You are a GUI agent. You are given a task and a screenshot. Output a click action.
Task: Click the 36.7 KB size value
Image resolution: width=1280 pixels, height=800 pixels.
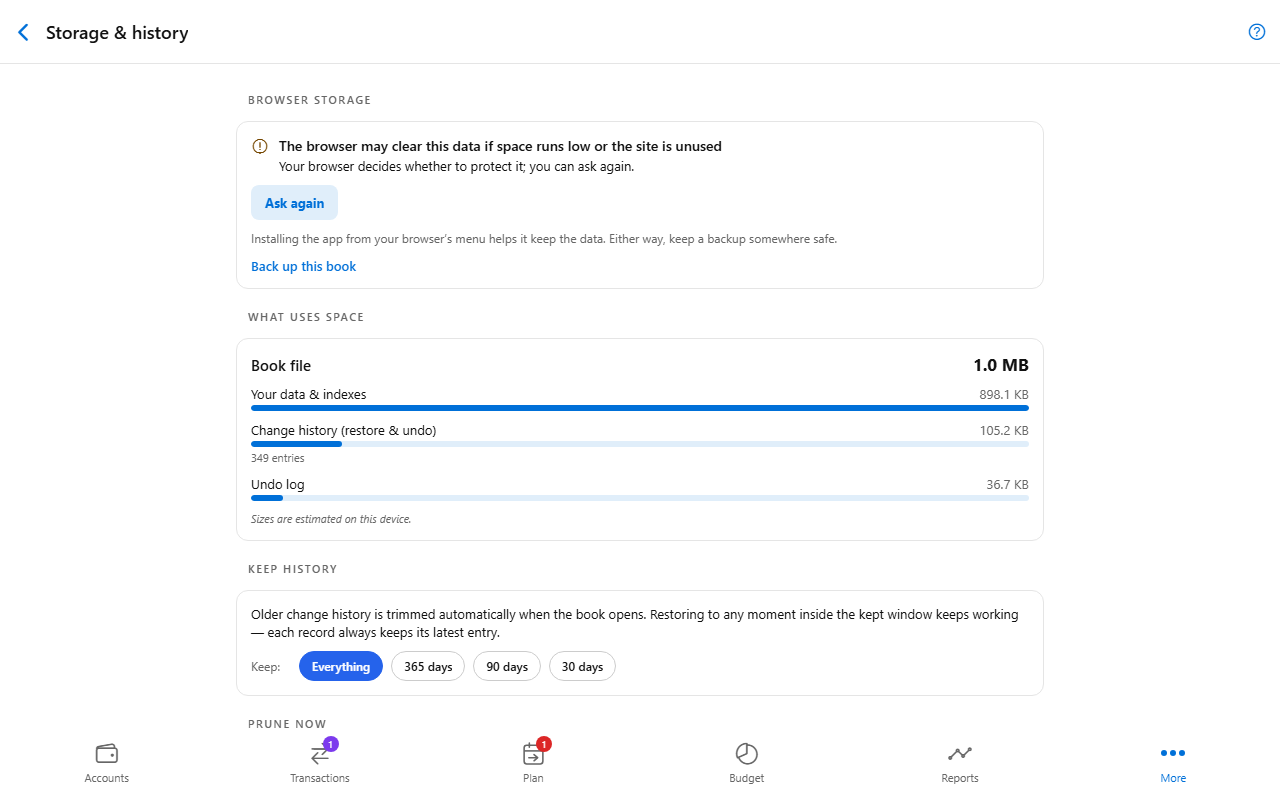(x=1007, y=484)
